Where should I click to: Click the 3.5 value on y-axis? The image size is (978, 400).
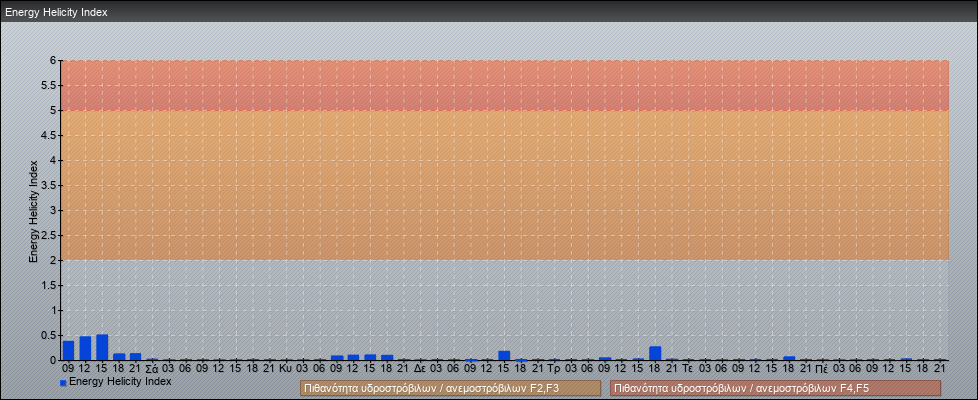[50, 185]
